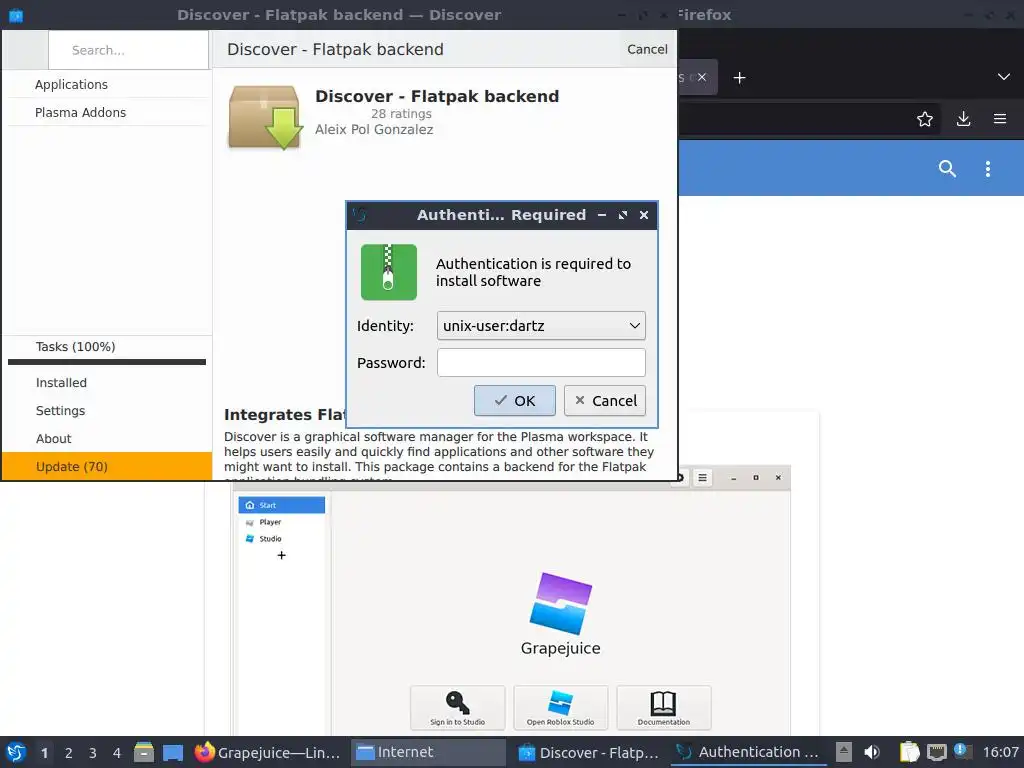Switch to virtual desktop 1
This screenshot has height=768, width=1024.
click(x=44, y=753)
